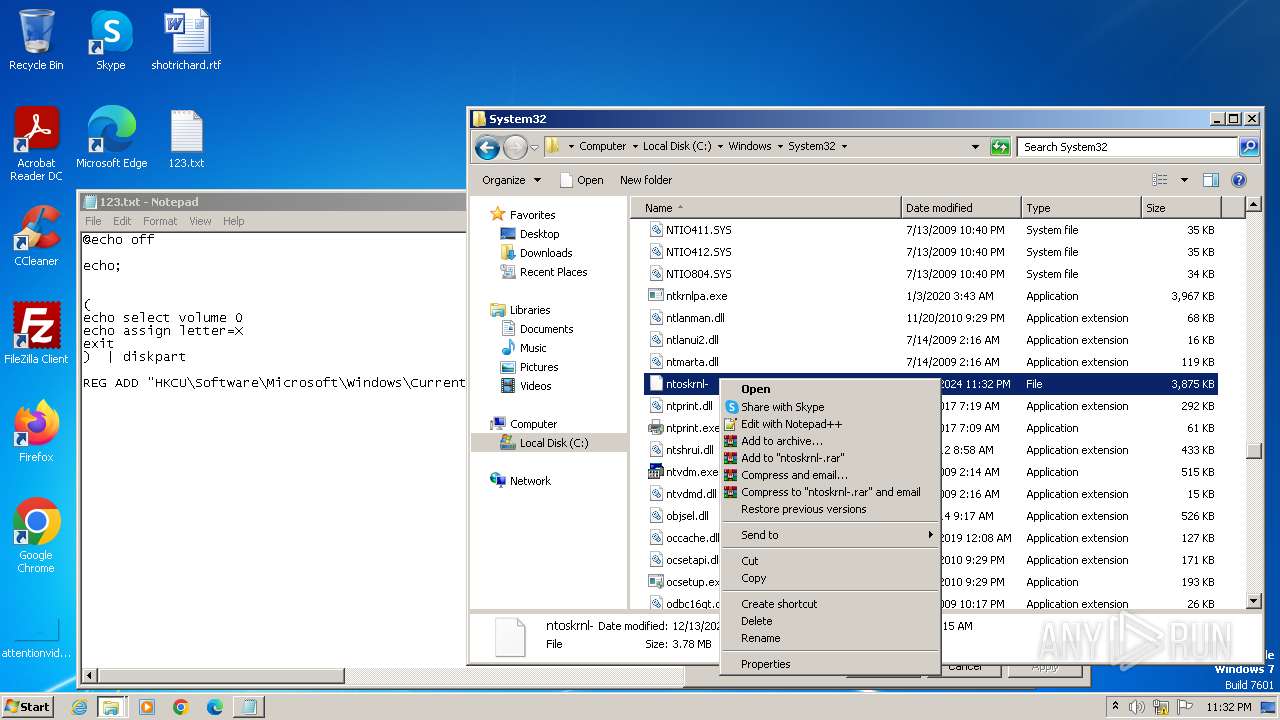Choose Restore previous versions

(x=830, y=509)
